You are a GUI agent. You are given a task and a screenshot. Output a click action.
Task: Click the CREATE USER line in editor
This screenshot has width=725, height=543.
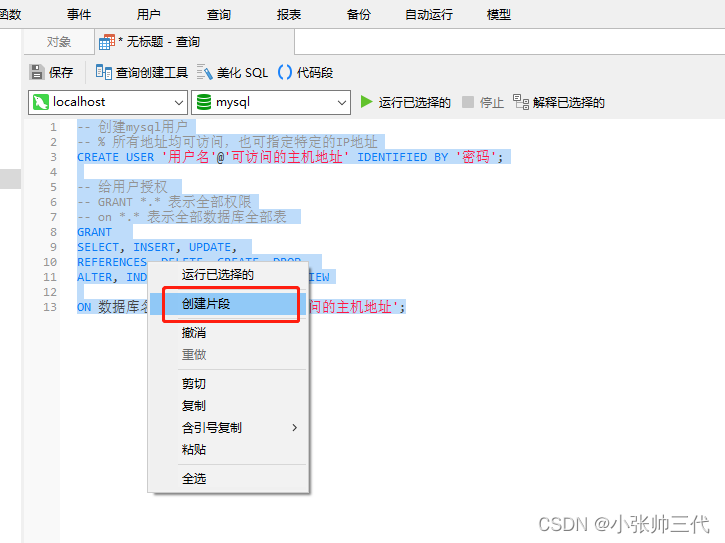point(290,157)
